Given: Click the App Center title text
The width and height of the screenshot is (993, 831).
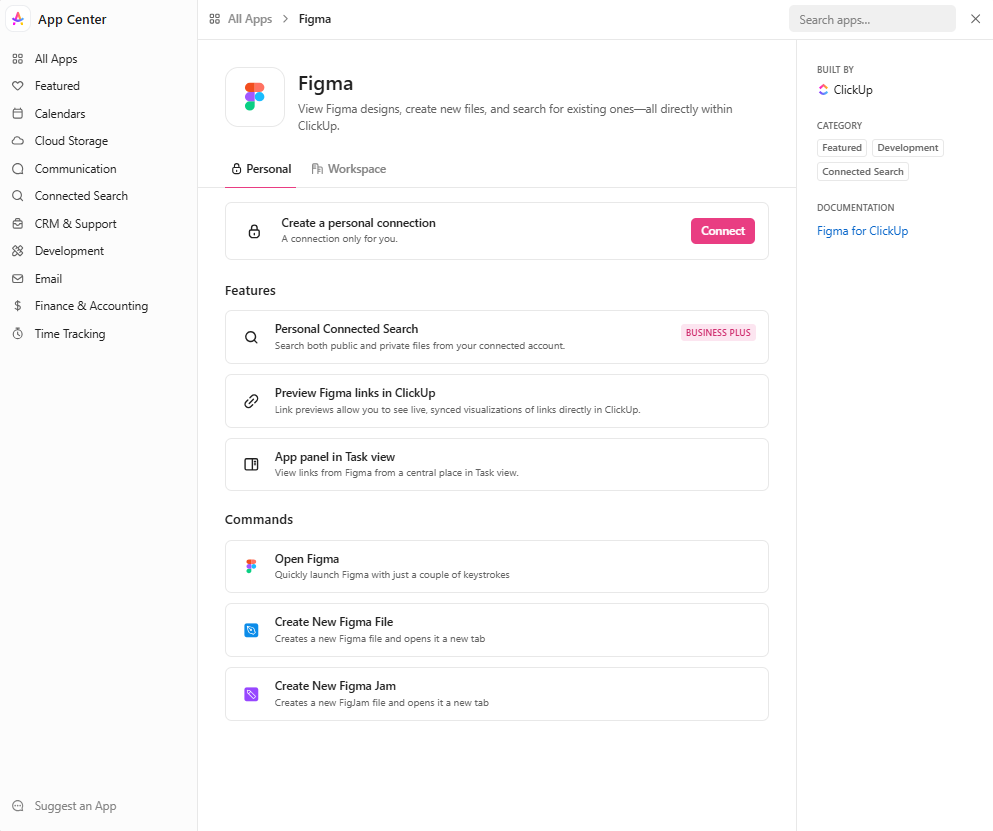Looking at the screenshot, I should [72, 20].
